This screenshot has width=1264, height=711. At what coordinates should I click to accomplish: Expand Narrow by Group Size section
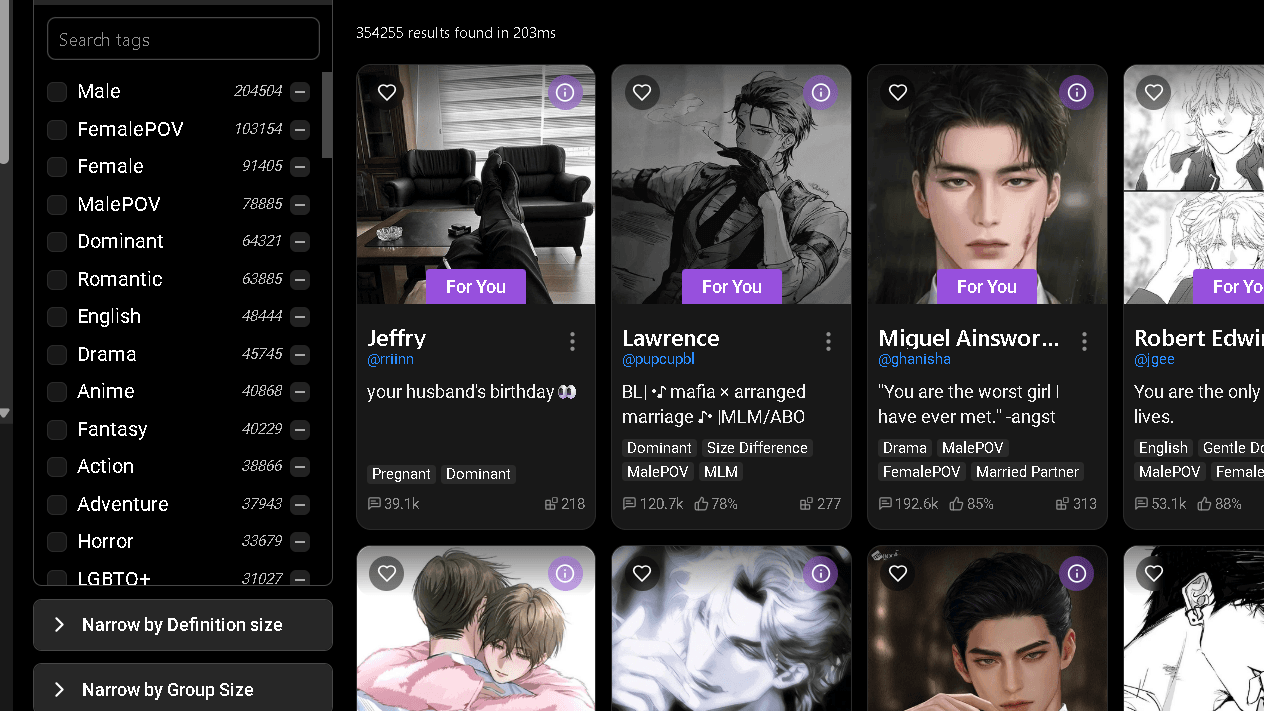tap(183, 688)
